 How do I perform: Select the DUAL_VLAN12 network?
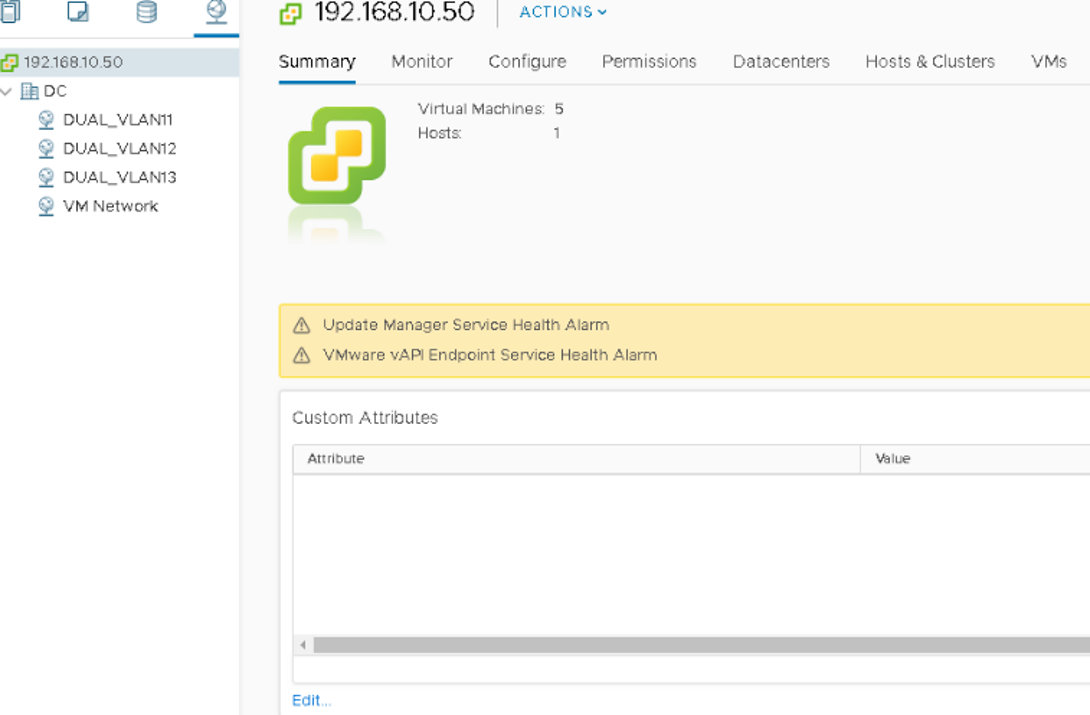(x=120, y=149)
